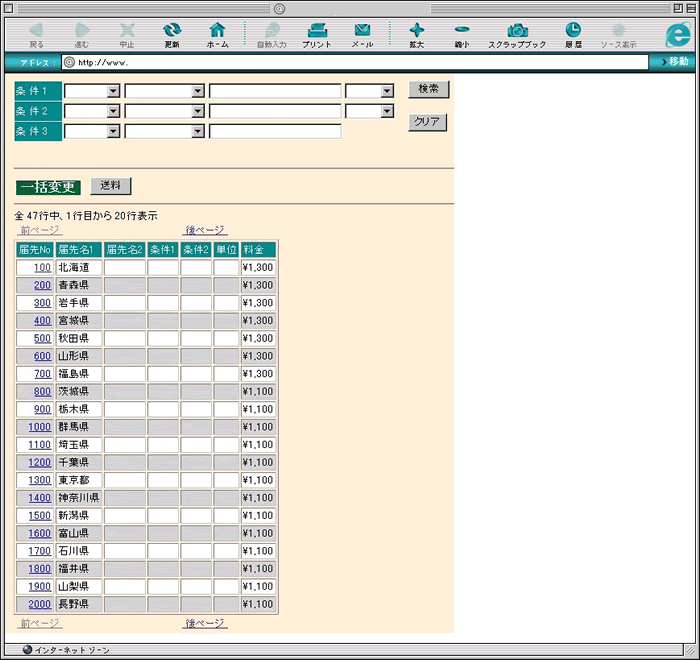The image size is (700, 660).
Task: Click the top 前ページ previous-page link
Action: 40,230
